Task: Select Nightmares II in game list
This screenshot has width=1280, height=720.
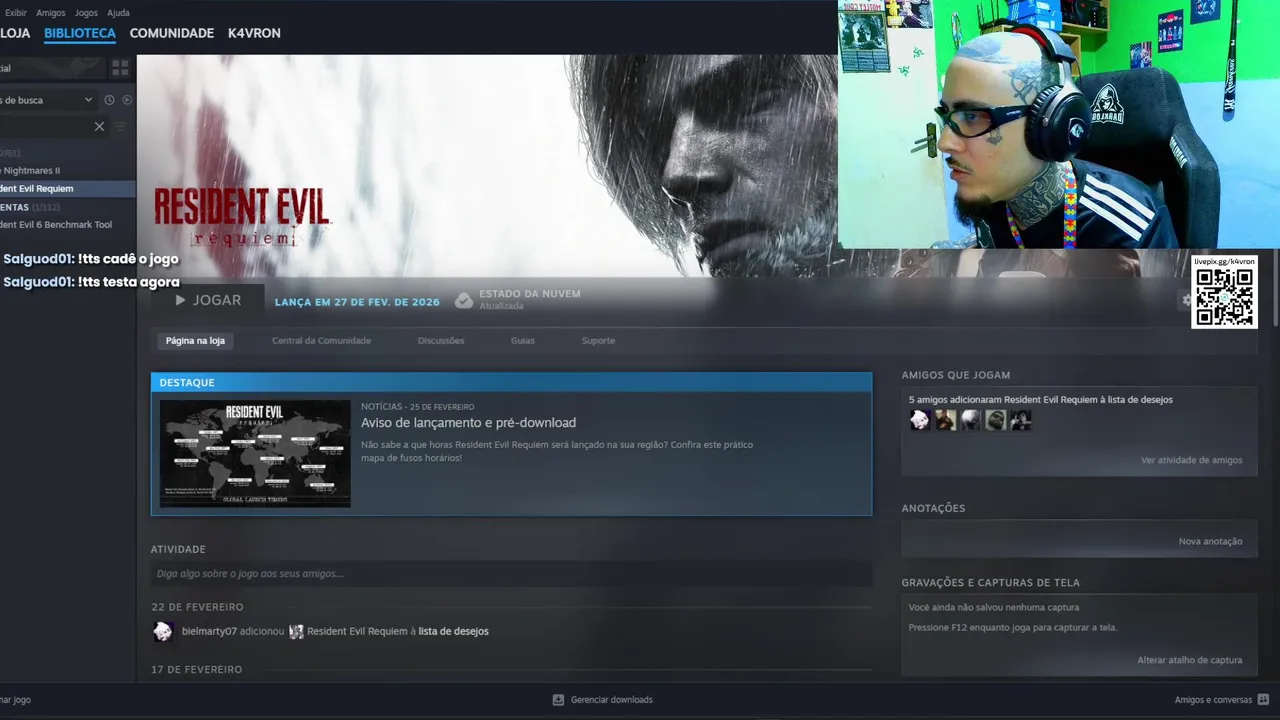Action: (67, 171)
